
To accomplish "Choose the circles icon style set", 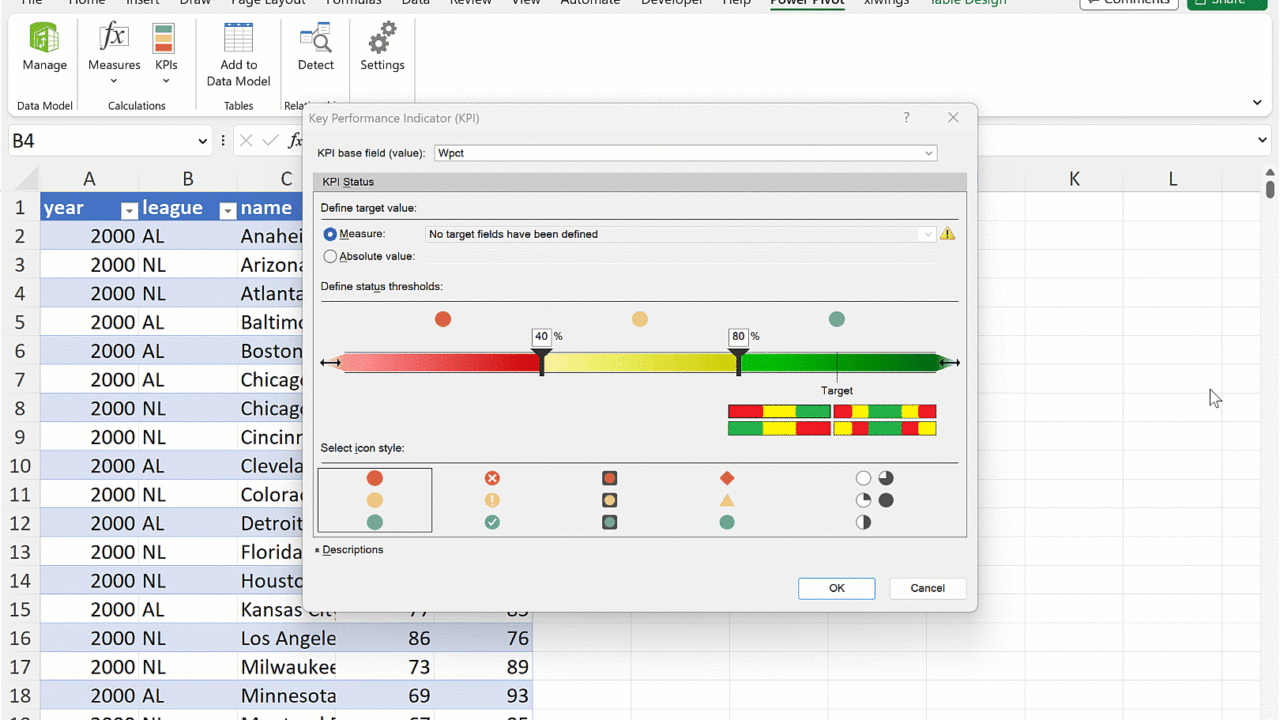I will tap(375, 500).
